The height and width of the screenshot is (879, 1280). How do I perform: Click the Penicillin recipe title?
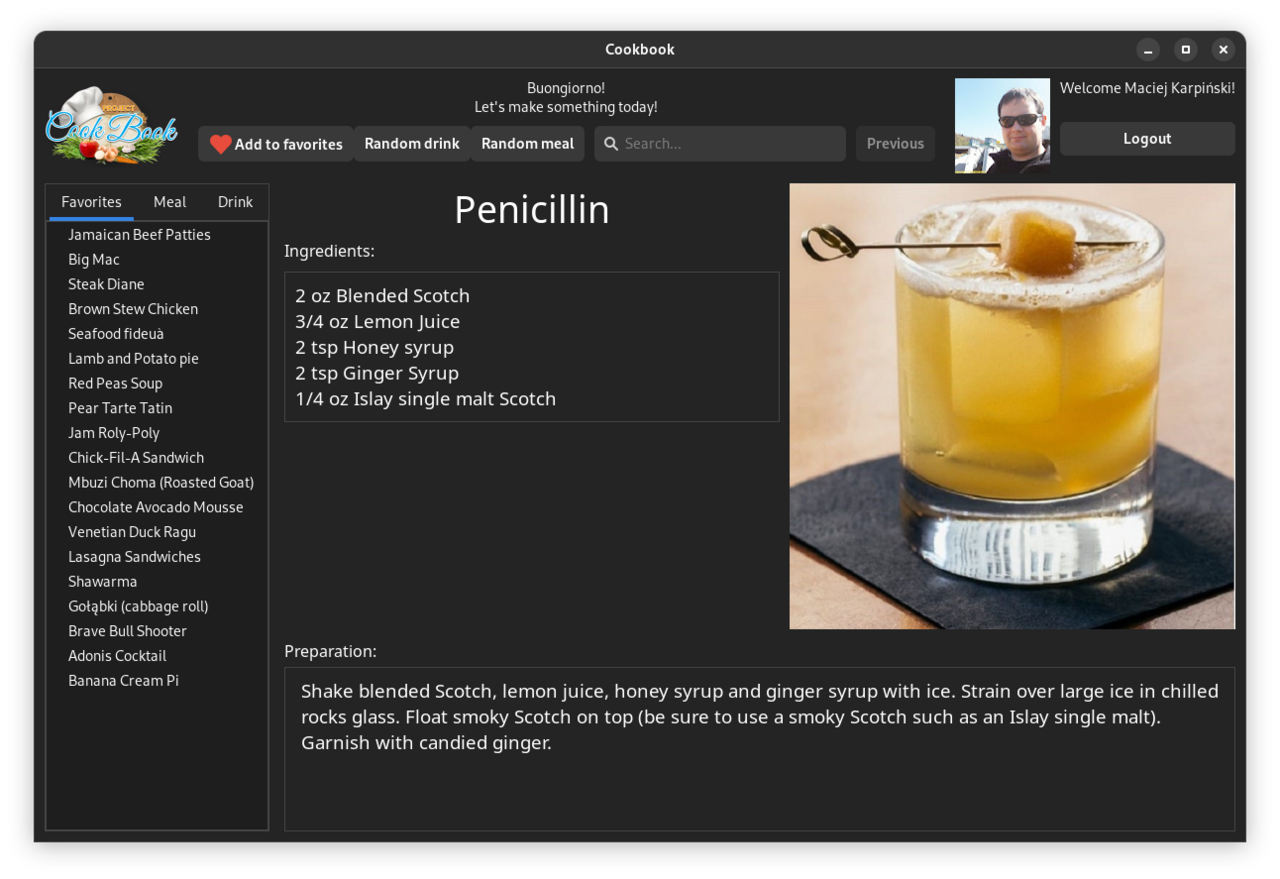532,210
